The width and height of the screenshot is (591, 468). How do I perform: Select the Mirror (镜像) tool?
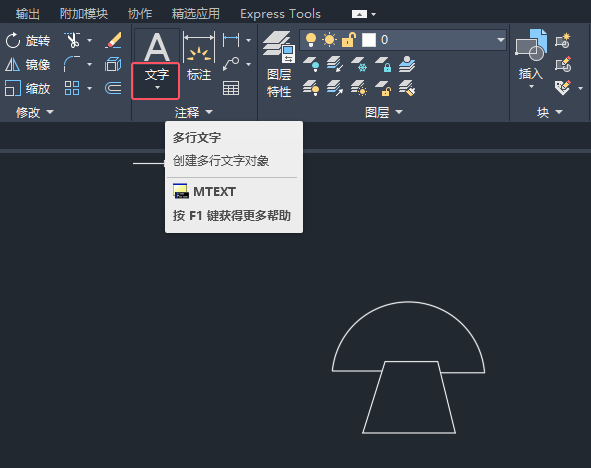(x=28, y=64)
